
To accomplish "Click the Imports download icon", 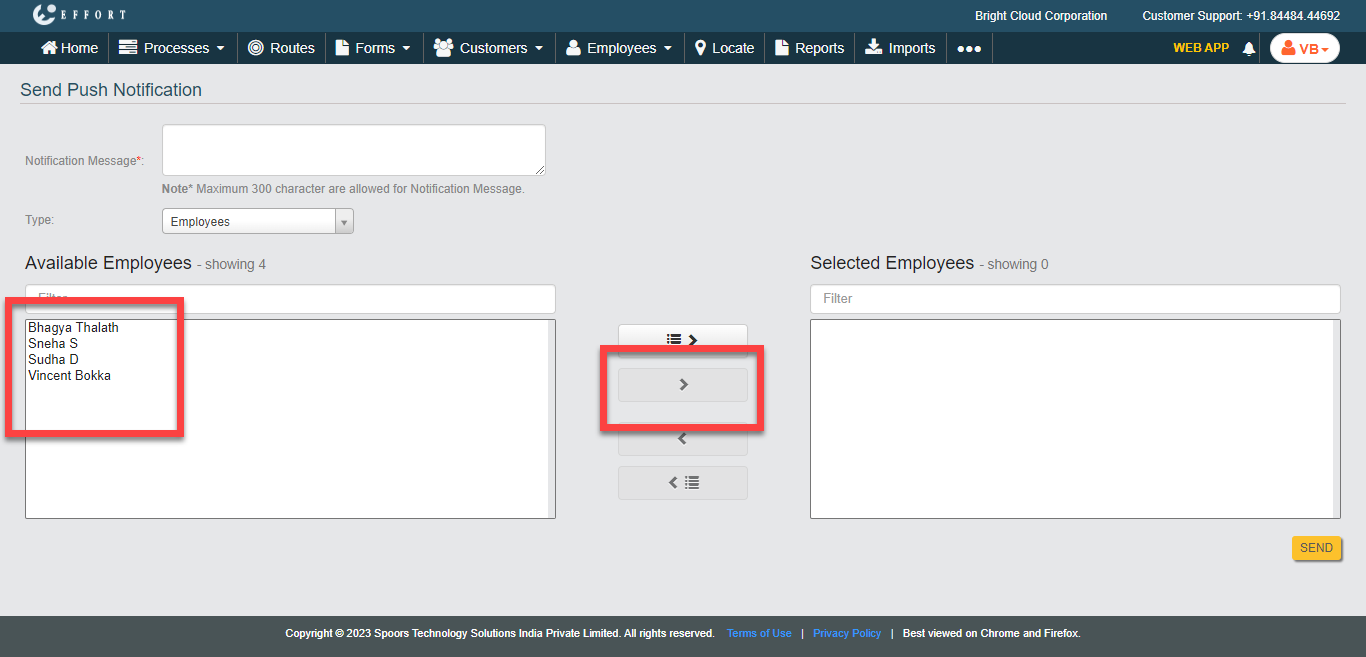I will click(x=874, y=48).
